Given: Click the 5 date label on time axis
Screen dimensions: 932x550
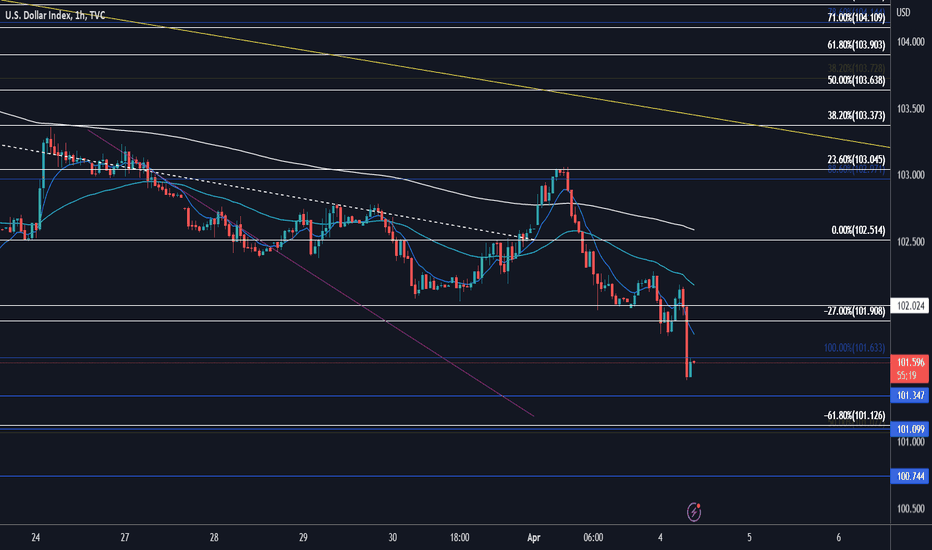Looking at the screenshot, I should pyautogui.click(x=750, y=538).
